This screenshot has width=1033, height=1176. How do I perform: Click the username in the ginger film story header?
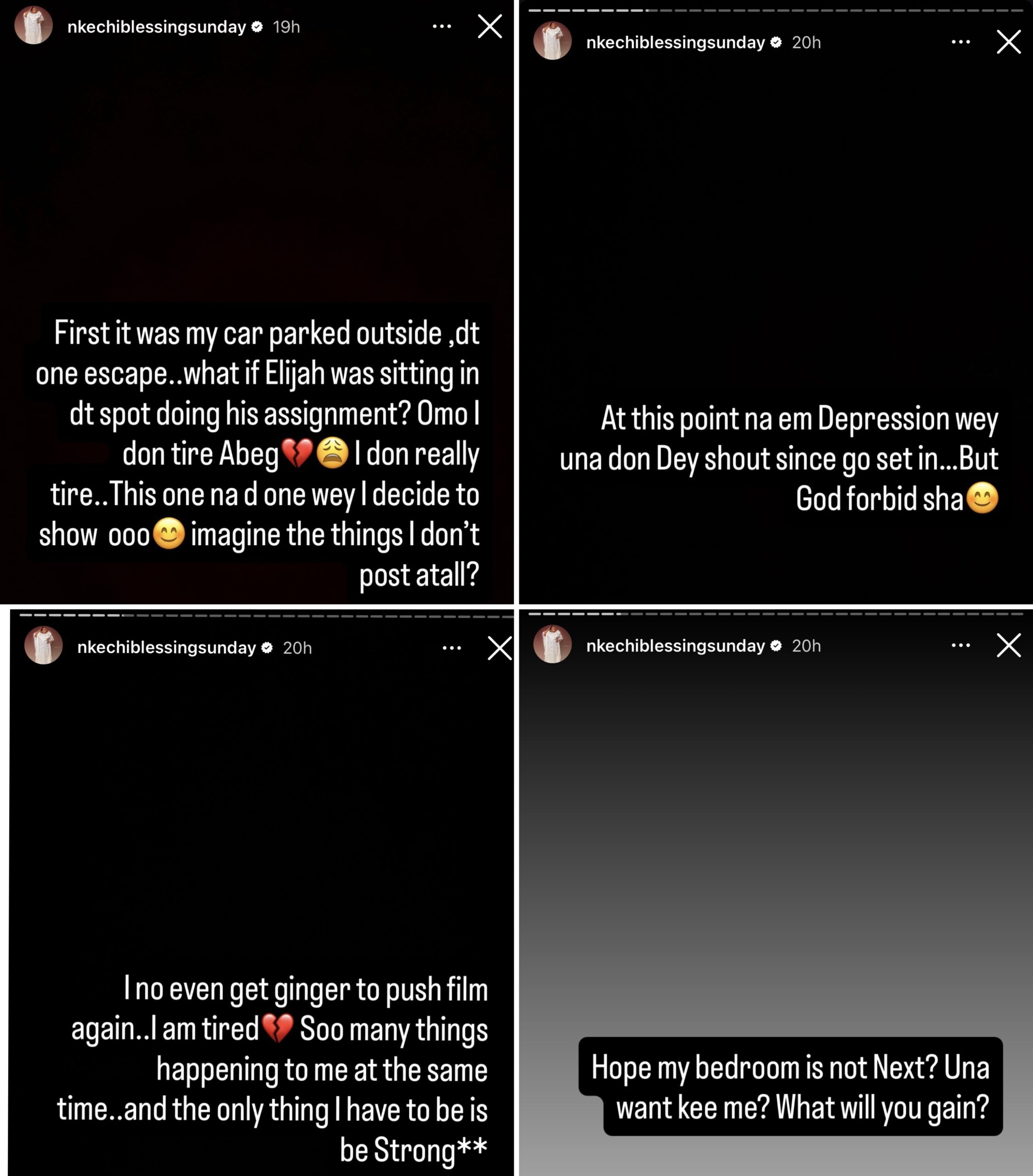tap(166, 648)
